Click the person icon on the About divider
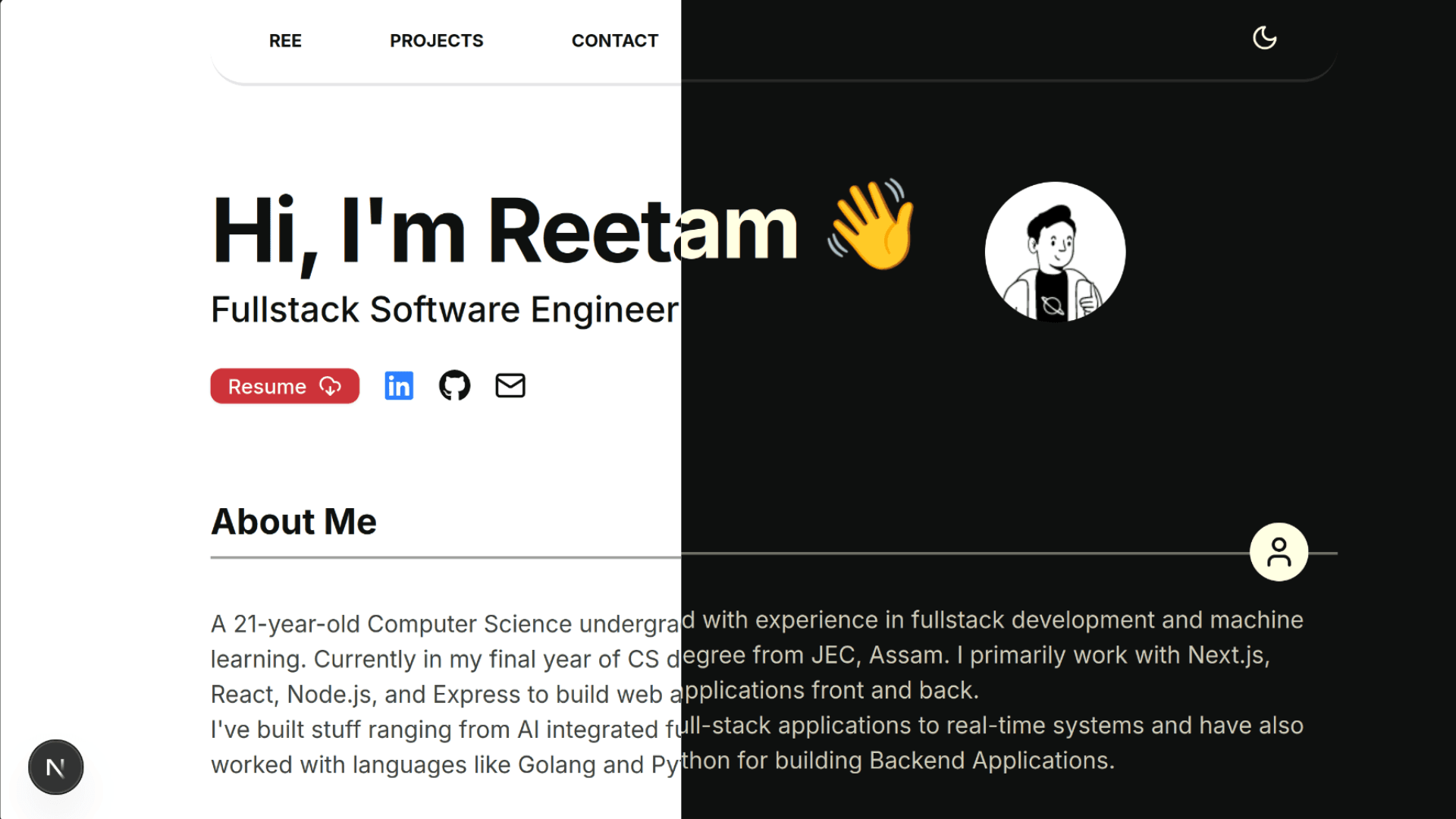 pos(1279,551)
